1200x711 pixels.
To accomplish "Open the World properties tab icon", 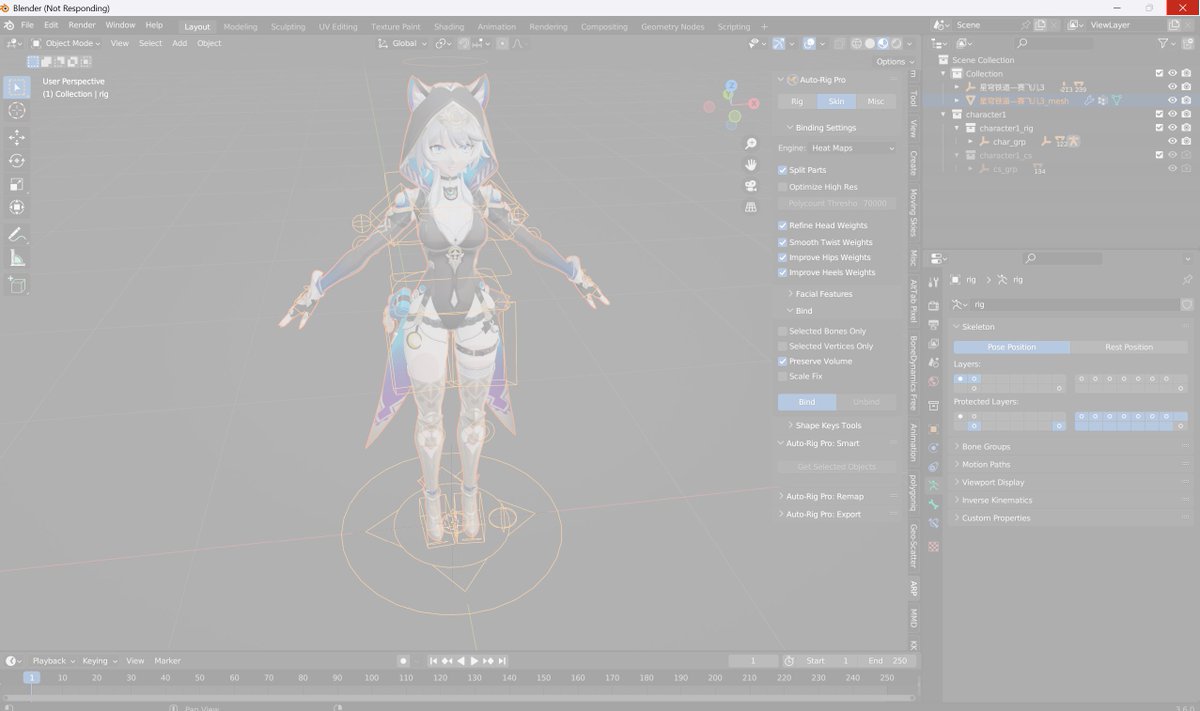I will (933, 381).
